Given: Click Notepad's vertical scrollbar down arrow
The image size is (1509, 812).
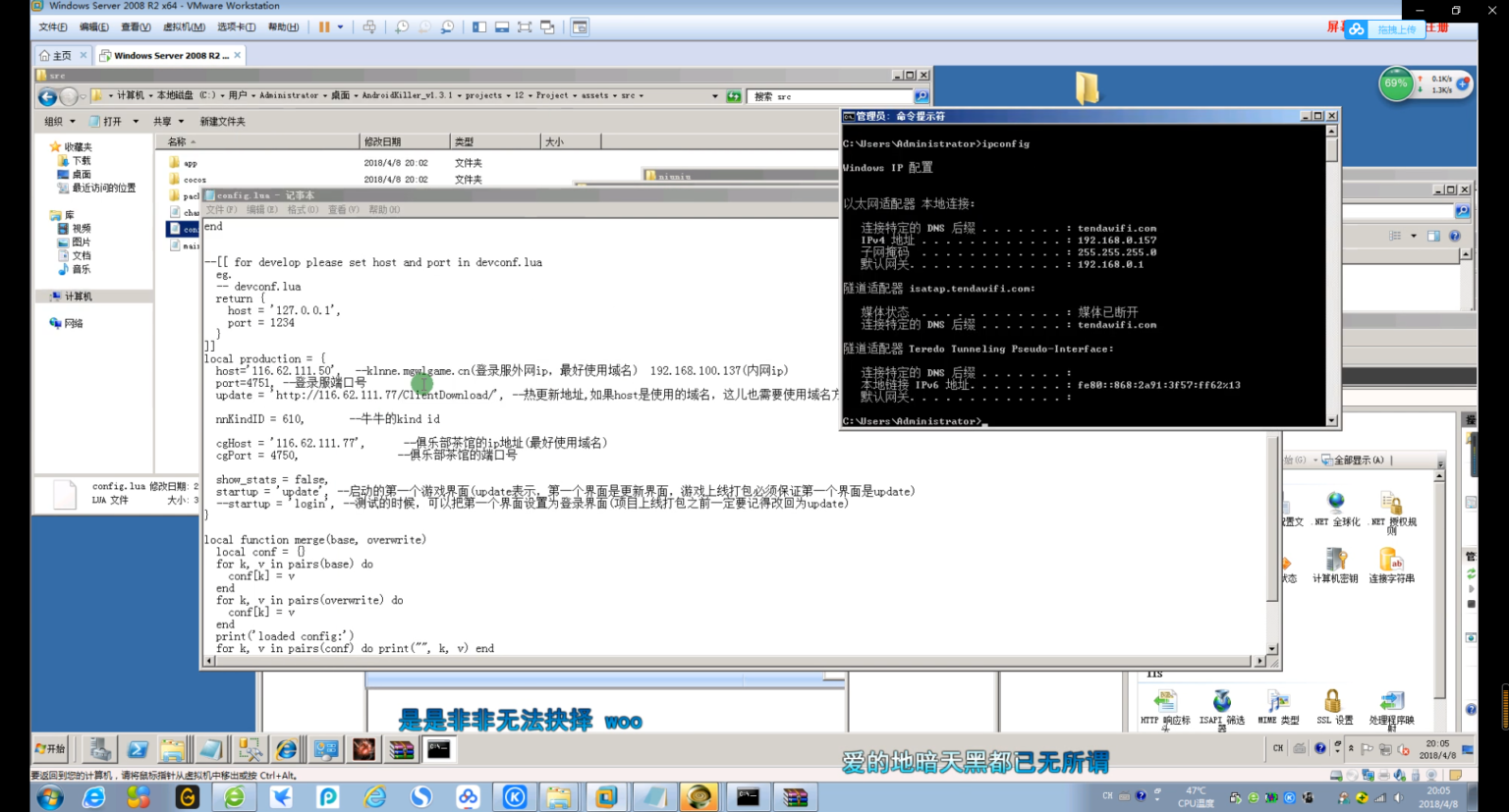Looking at the screenshot, I should click(1272, 649).
